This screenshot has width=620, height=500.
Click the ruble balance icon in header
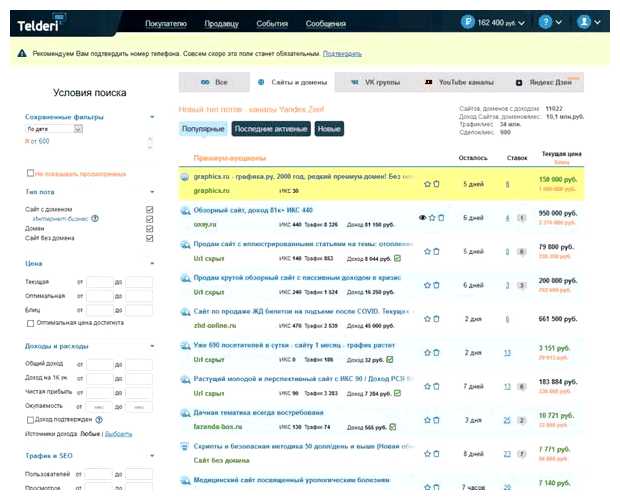(467, 21)
